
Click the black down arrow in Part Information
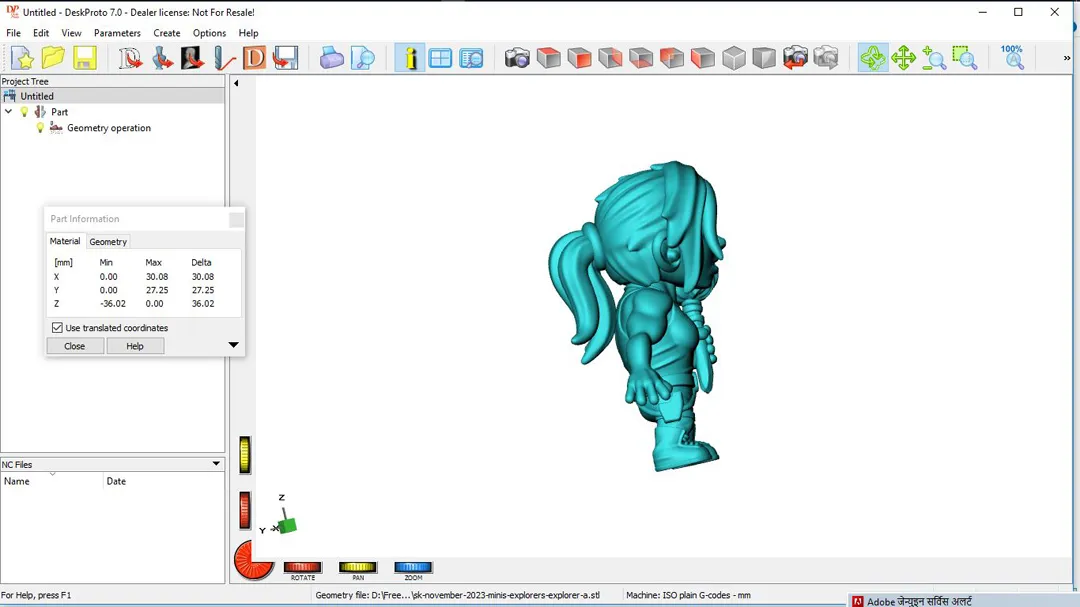[x=233, y=344]
